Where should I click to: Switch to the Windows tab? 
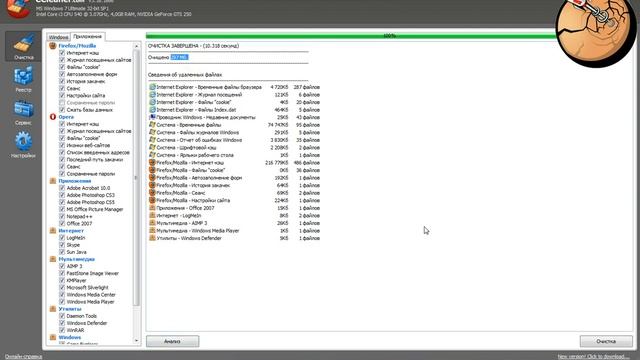point(58,37)
